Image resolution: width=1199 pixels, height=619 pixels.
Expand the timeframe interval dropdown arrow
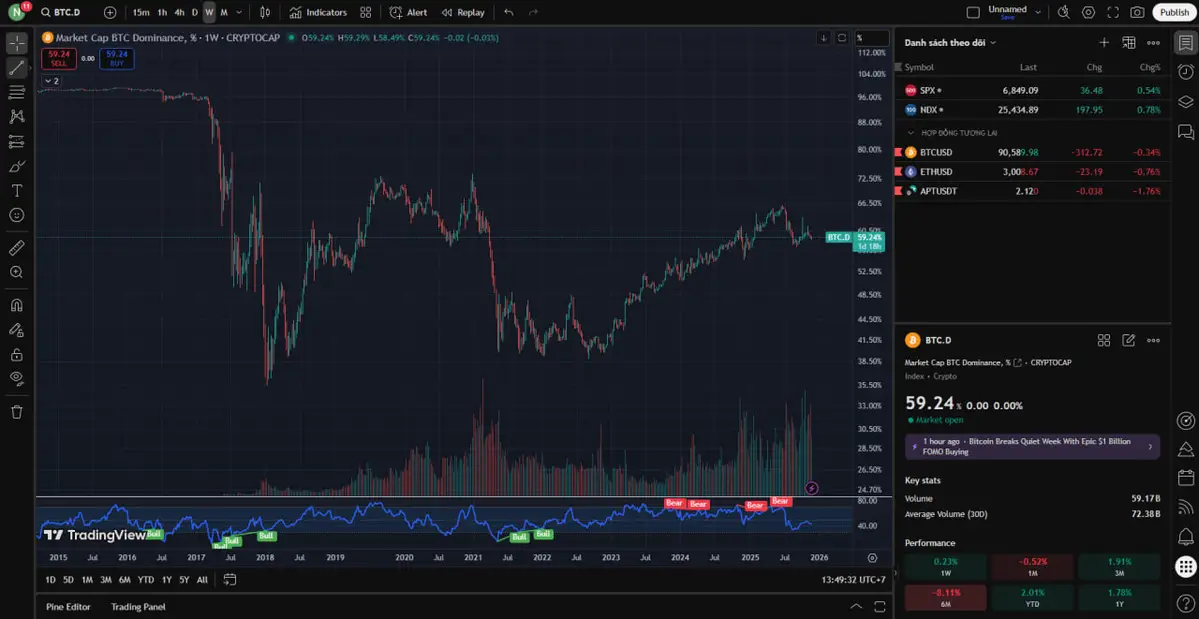click(x=238, y=12)
